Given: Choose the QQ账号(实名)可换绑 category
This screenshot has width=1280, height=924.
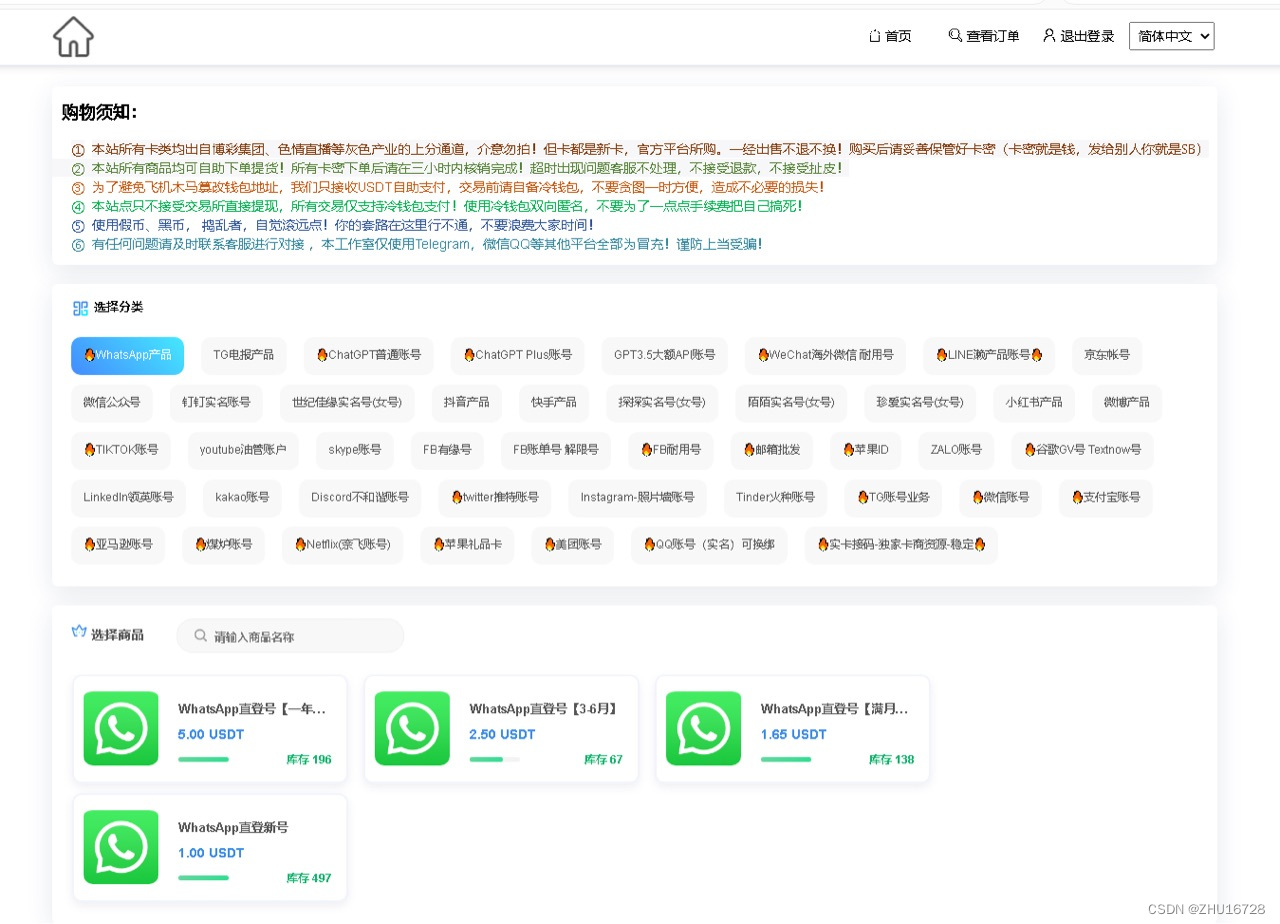Looking at the screenshot, I should point(709,545).
